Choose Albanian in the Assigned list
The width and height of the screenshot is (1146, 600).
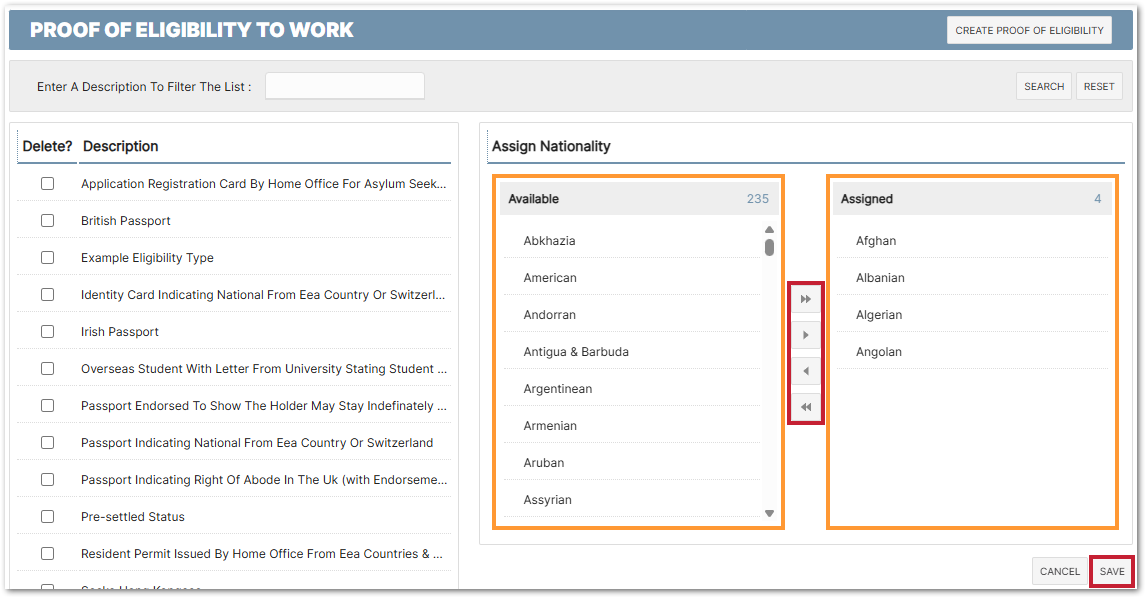point(880,278)
